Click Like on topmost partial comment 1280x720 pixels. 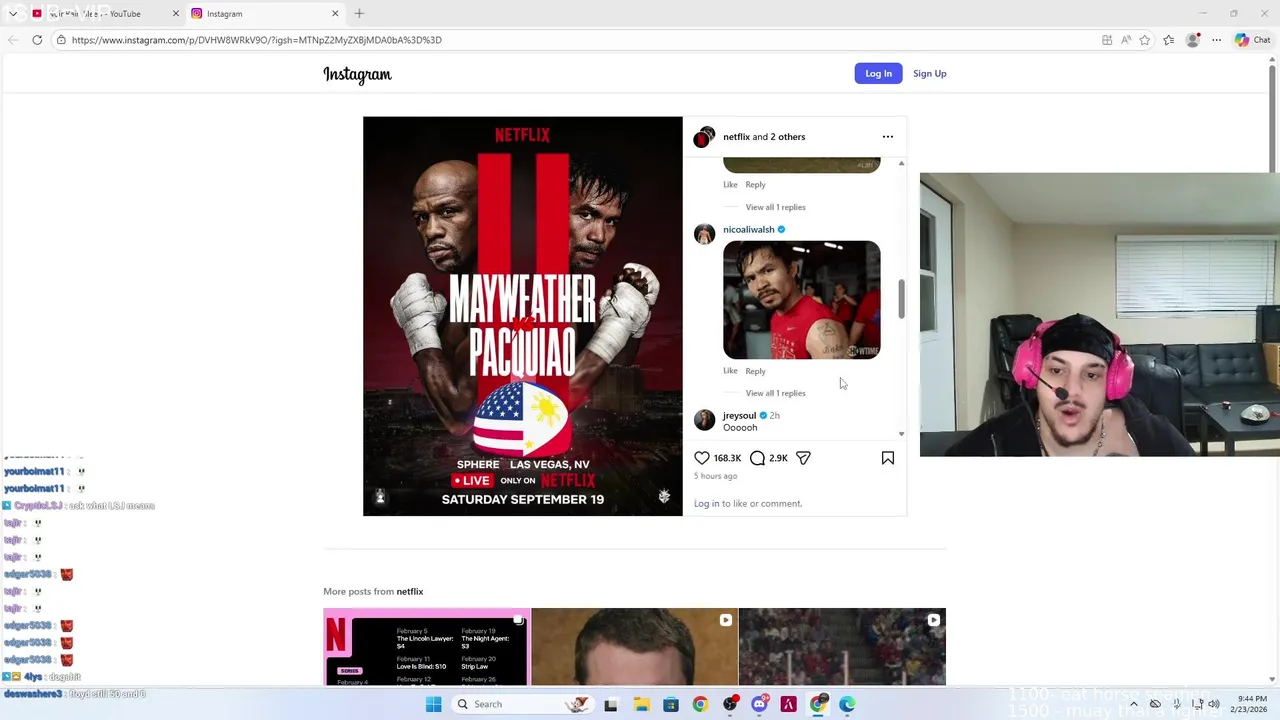(x=730, y=185)
